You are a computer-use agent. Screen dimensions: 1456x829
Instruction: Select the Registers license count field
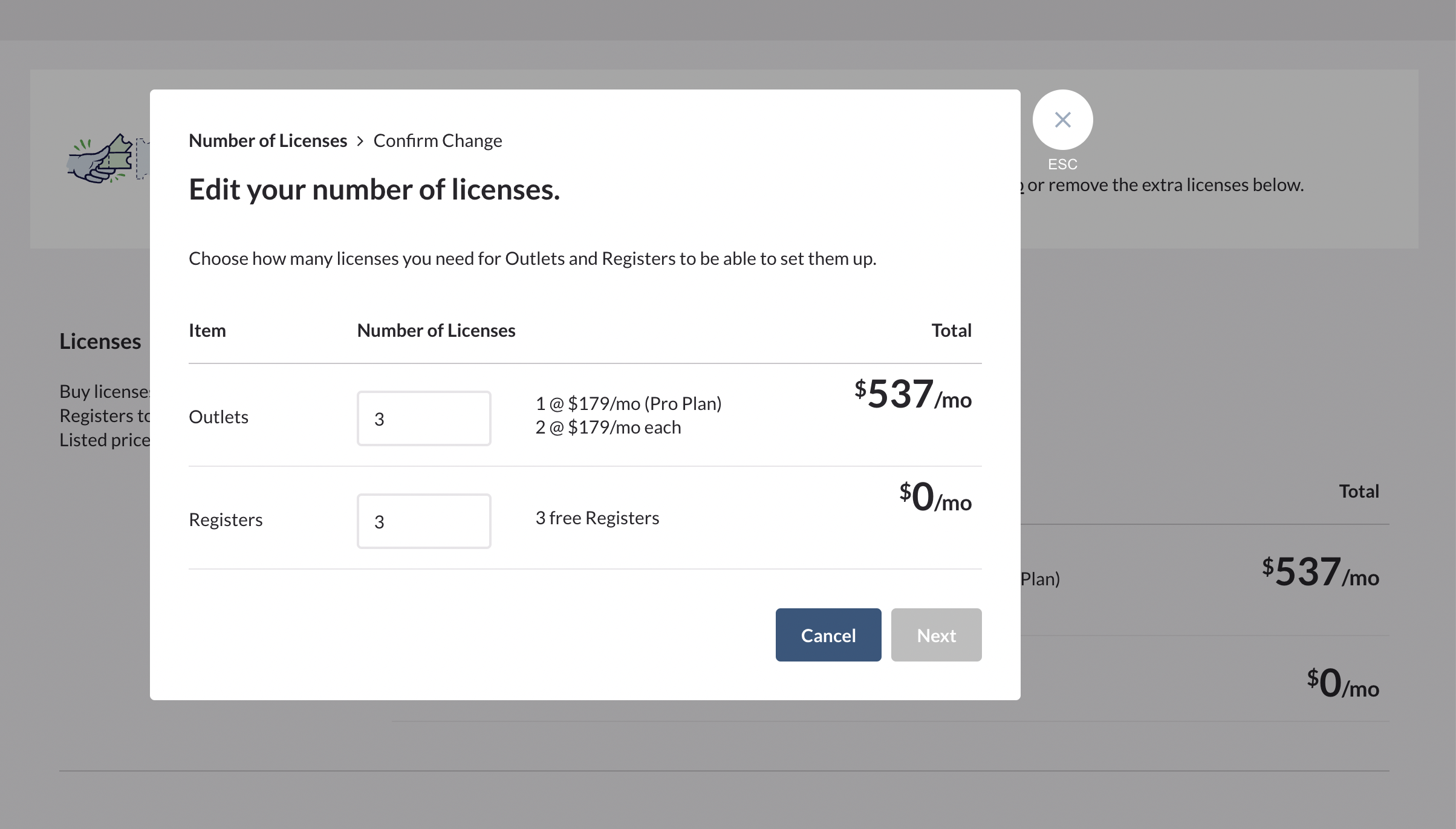(x=423, y=521)
